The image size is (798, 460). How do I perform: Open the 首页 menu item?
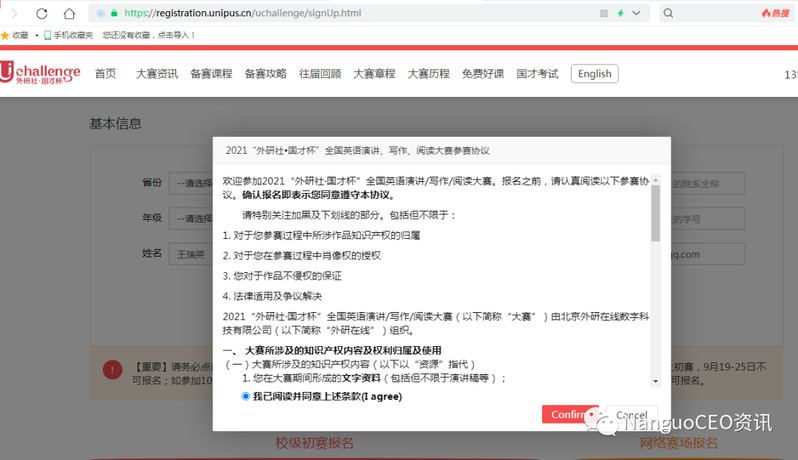coord(105,74)
